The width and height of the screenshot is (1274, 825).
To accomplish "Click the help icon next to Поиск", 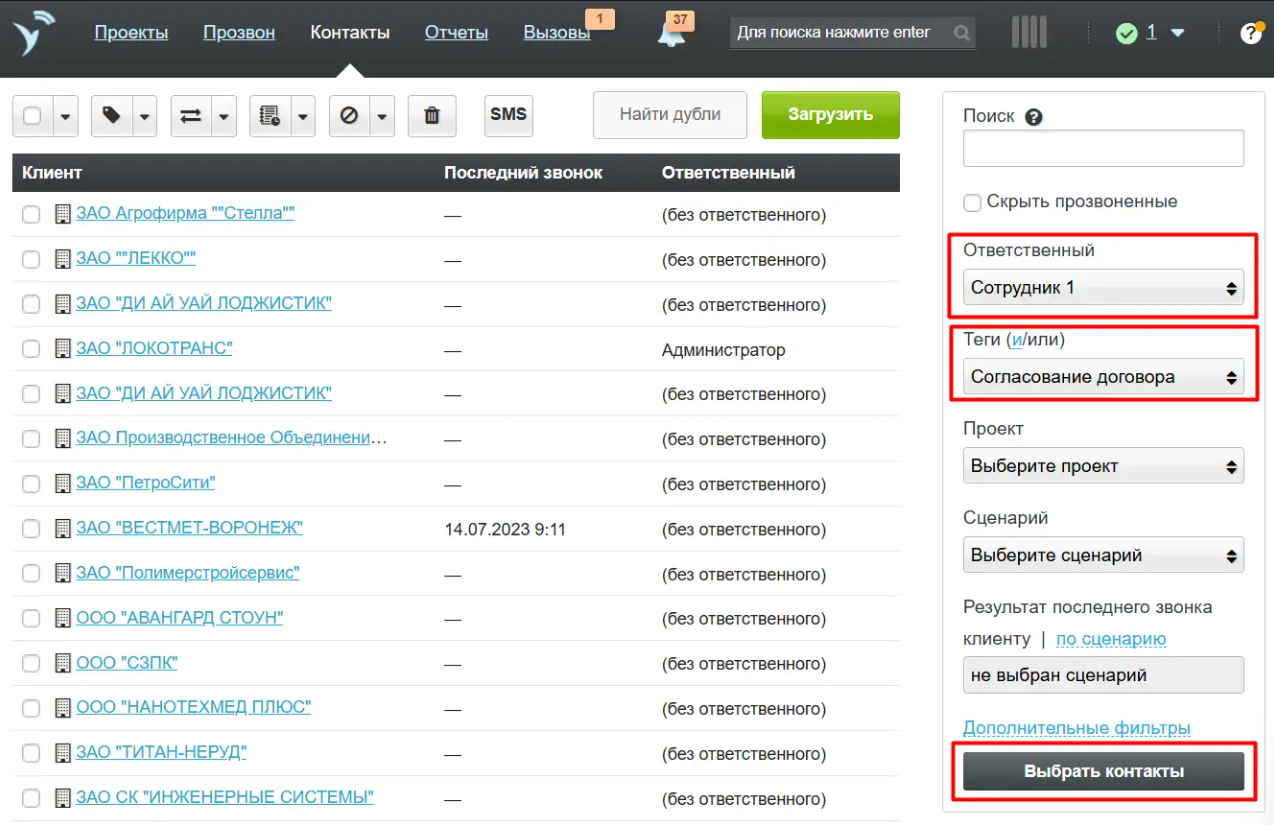I will (x=1034, y=117).
